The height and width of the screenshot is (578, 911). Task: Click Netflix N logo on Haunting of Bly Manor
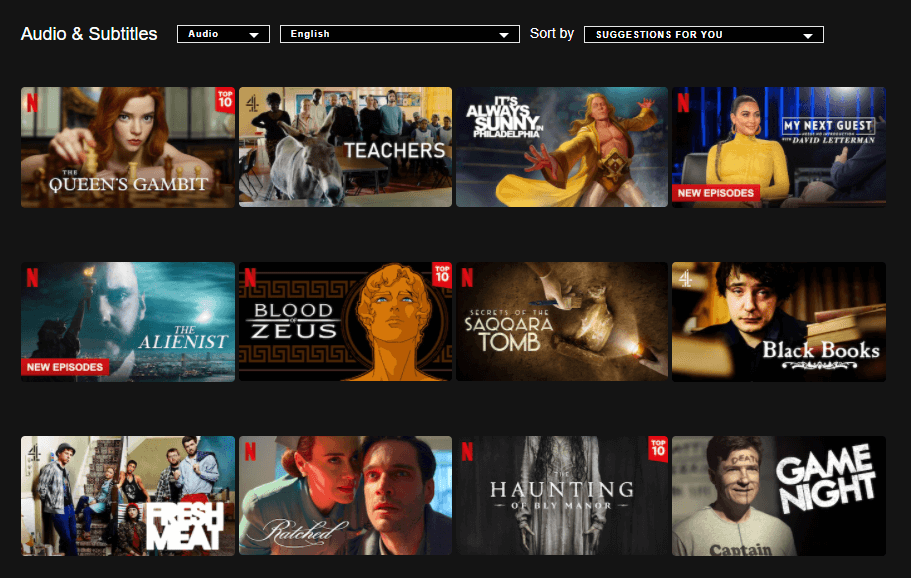(467, 452)
